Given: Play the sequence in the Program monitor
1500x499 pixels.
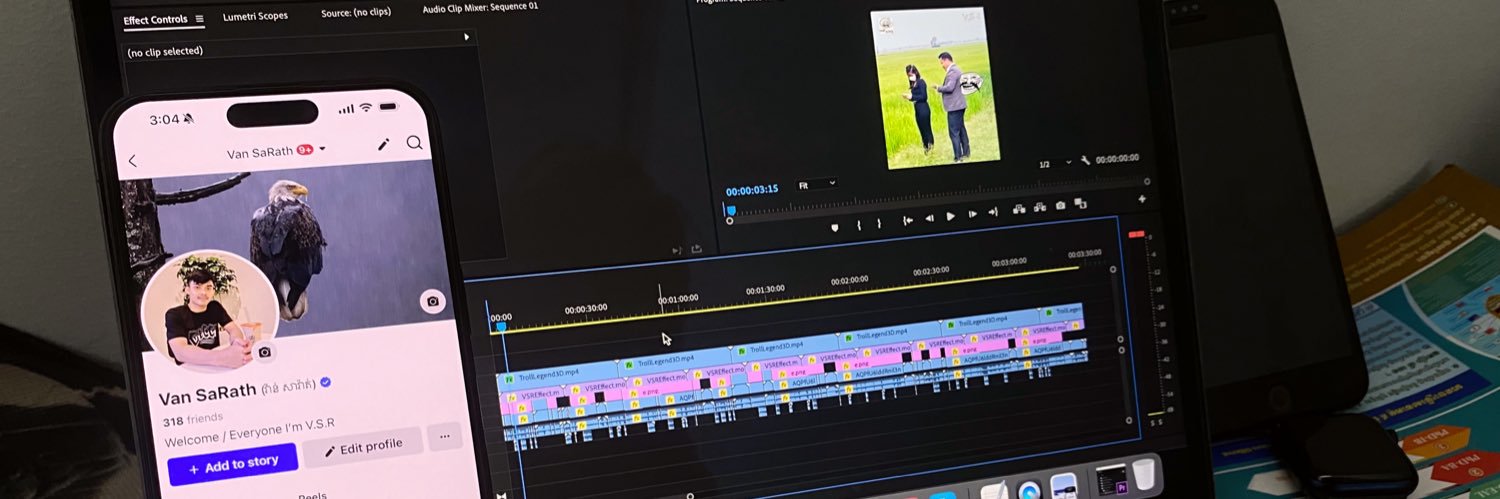Looking at the screenshot, I should pos(950,216).
